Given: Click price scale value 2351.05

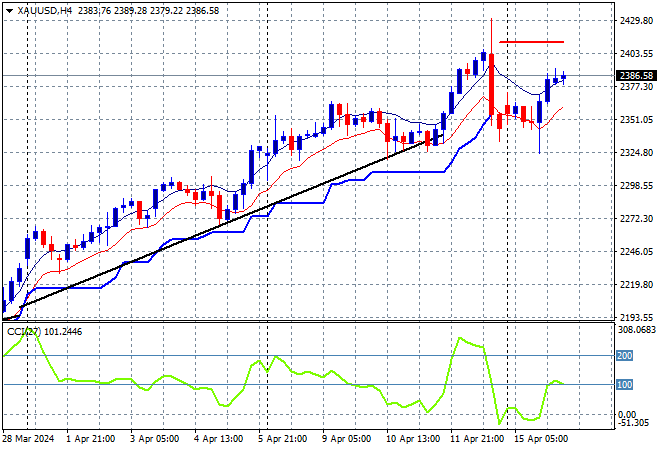Looking at the screenshot, I should click(x=636, y=120).
